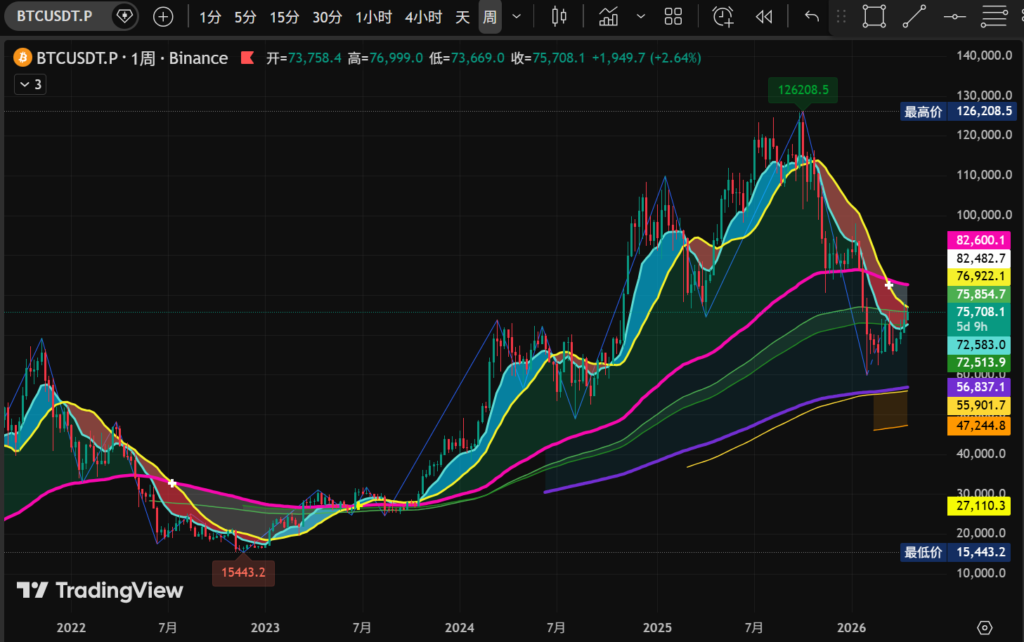Click the 126208.5 high price label on chart
This screenshot has width=1024, height=642.
coord(803,90)
